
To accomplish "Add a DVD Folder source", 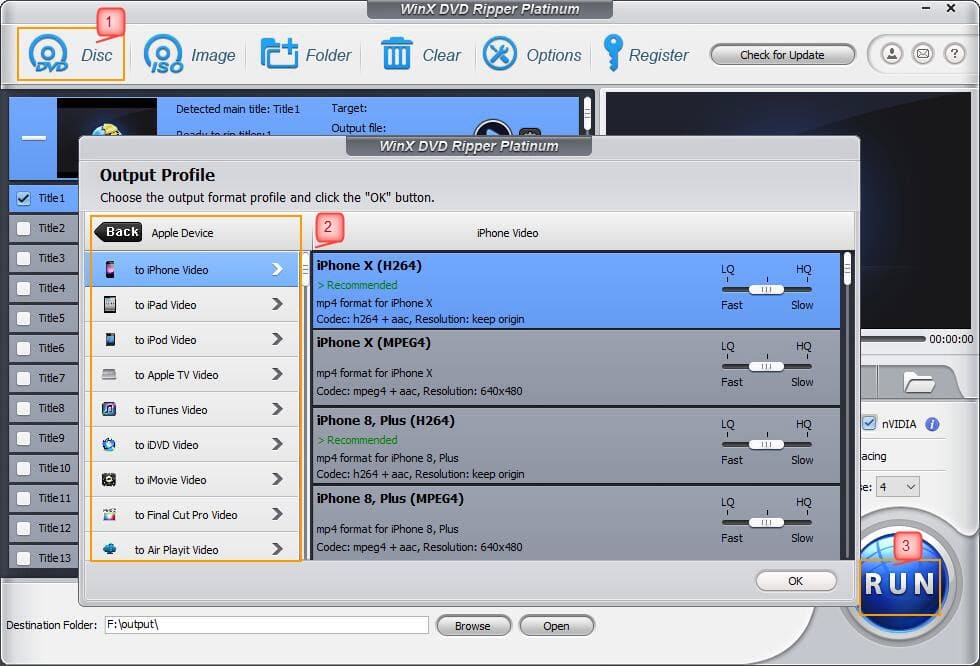I will (278, 54).
